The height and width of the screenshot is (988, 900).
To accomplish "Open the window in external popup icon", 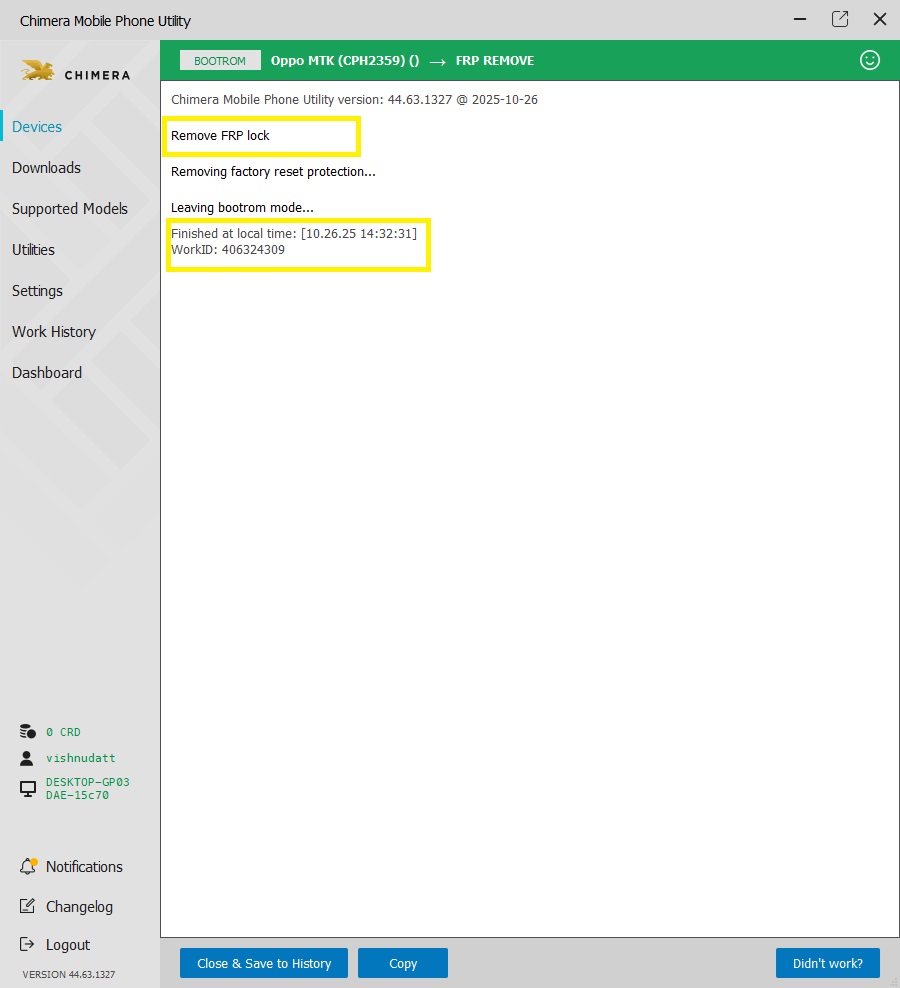I will click(840, 19).
